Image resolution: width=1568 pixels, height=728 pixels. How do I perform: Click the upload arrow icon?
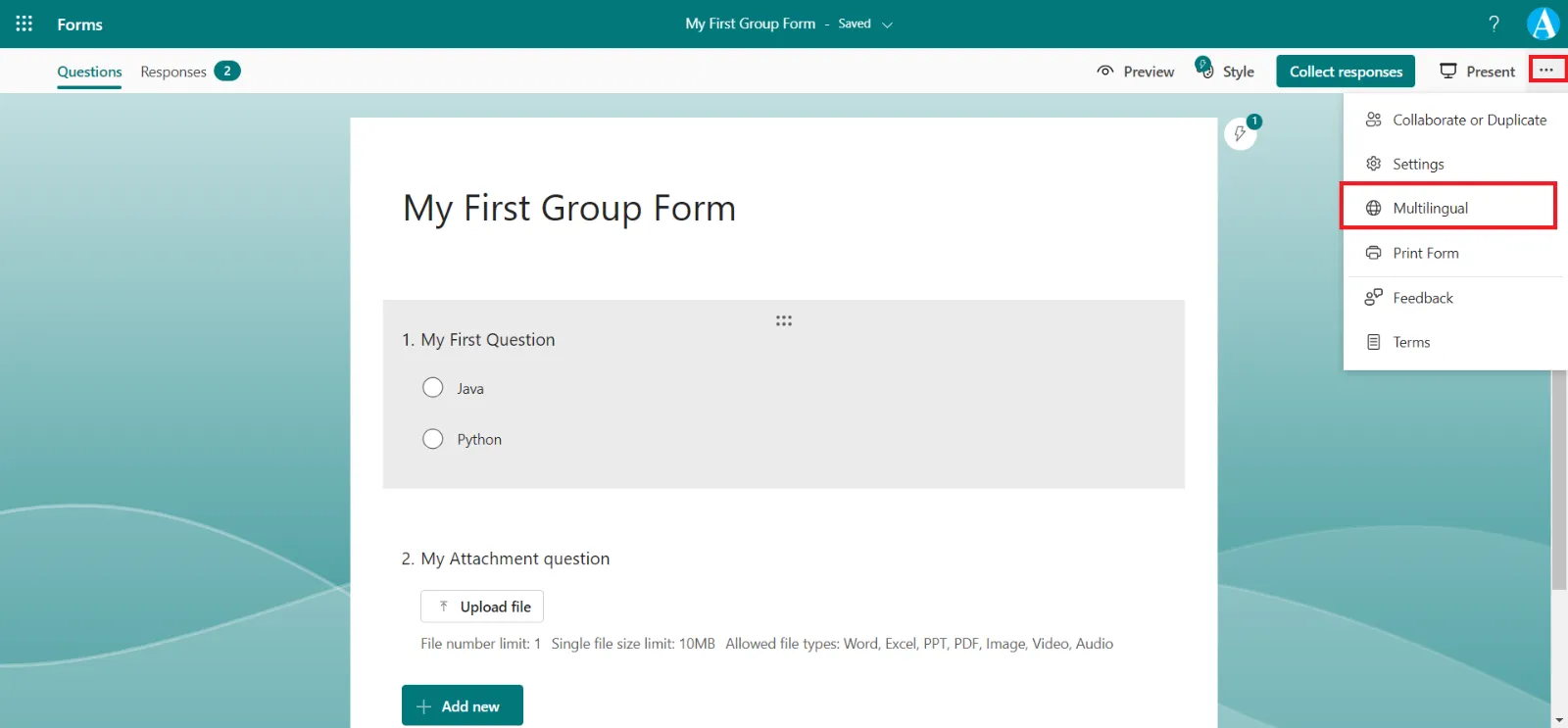tap(444, 607)
